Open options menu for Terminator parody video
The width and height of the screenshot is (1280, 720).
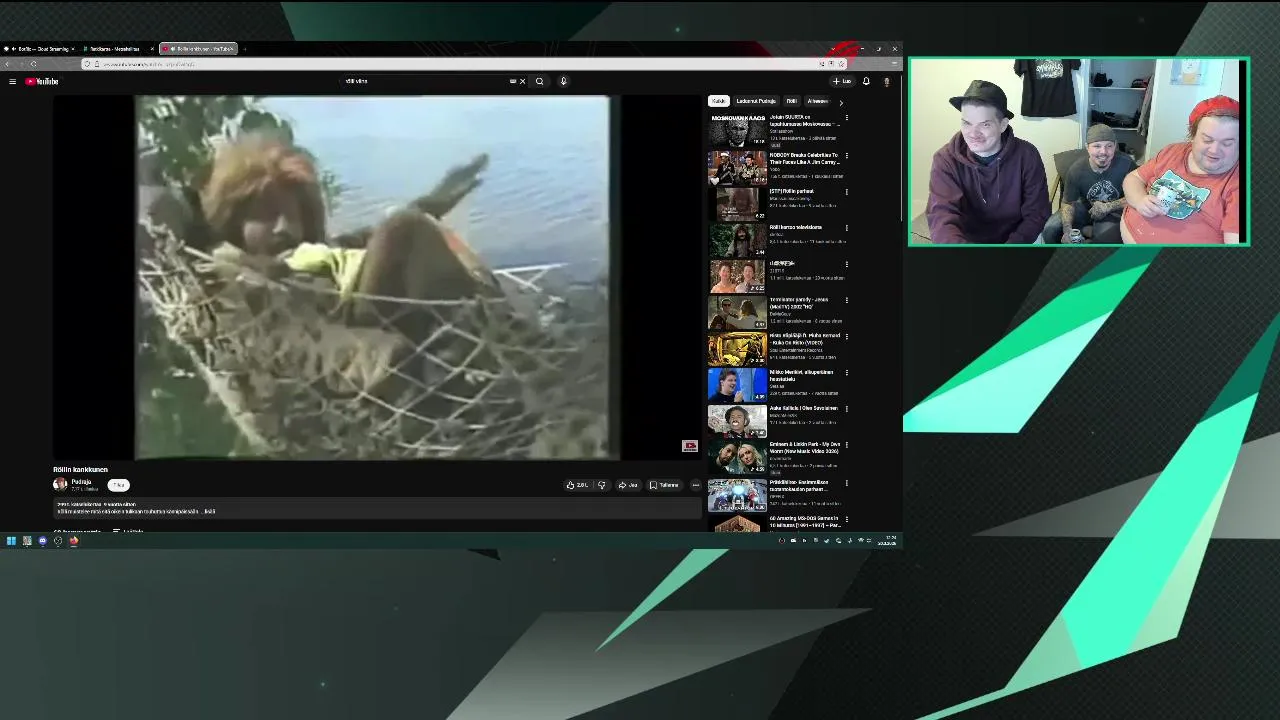(x=847, y=300)
